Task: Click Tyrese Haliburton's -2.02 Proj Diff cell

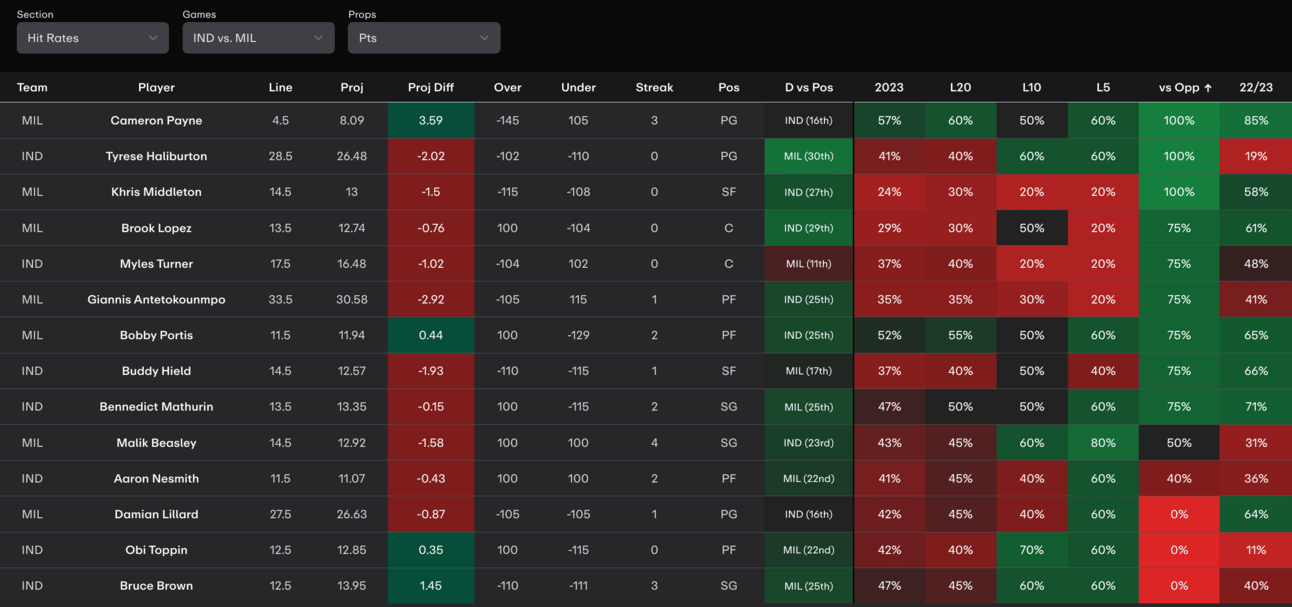Action: tap(431, 156)
